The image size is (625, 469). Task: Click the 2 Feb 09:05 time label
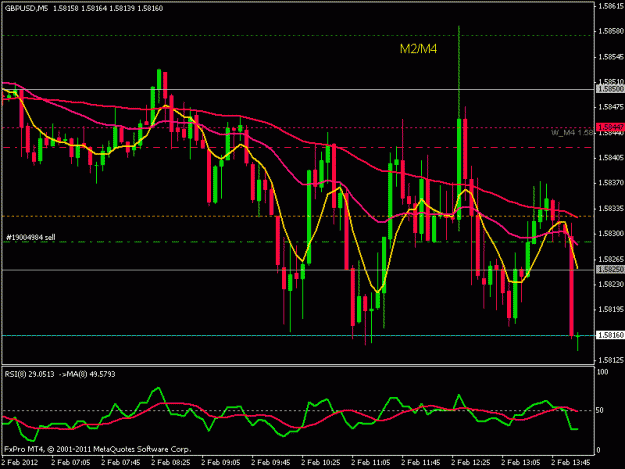[x=220, y=463]
